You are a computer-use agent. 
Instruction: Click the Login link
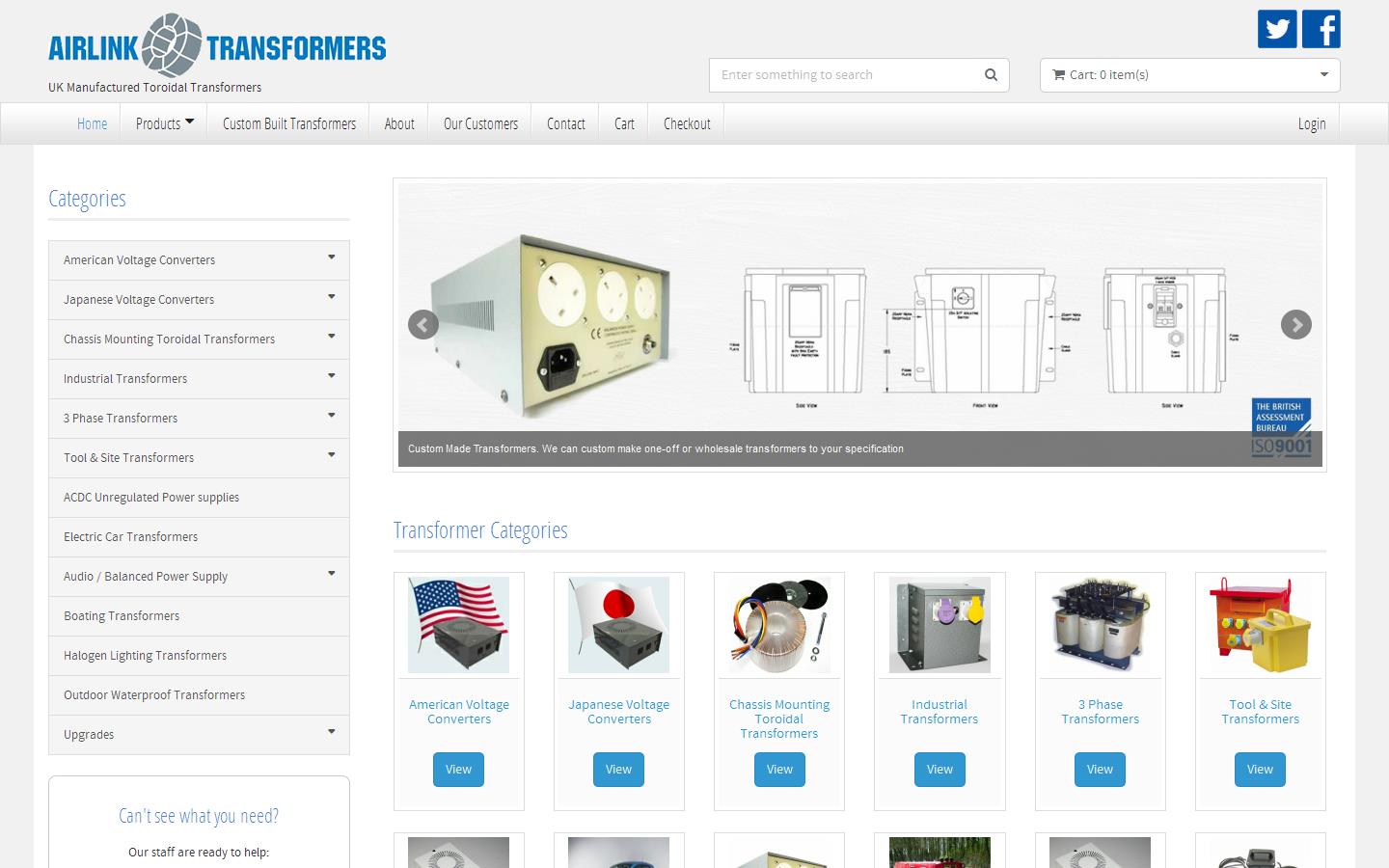(1311, 122)
